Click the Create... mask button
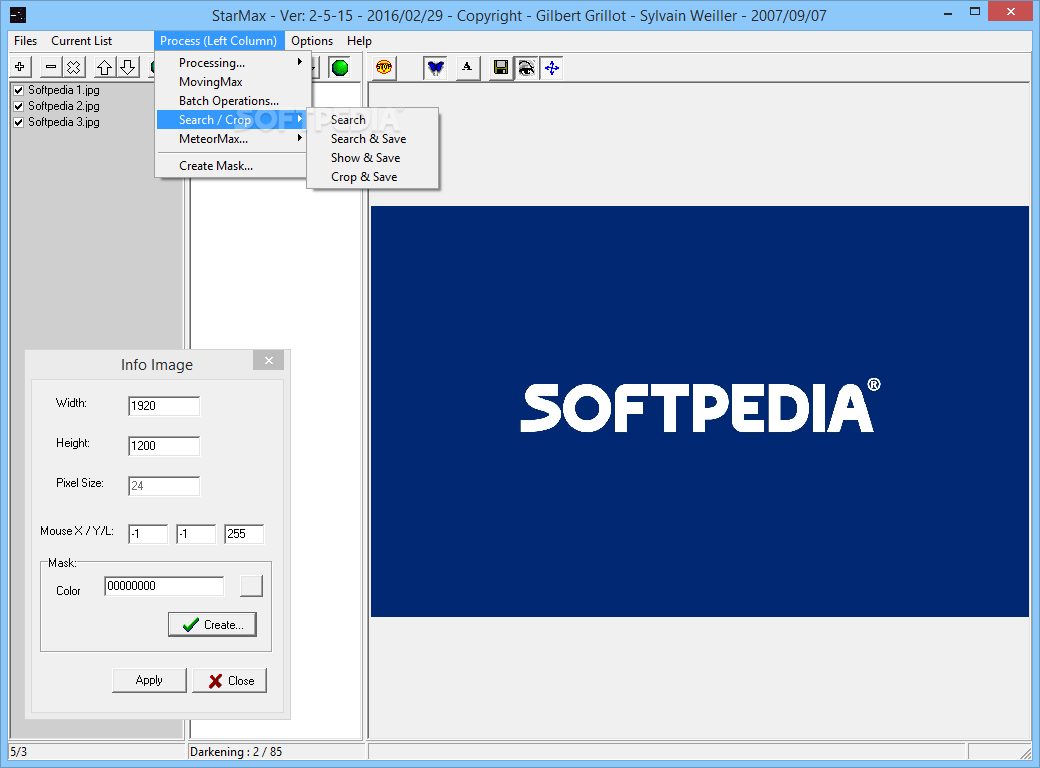 coord(212,625)
